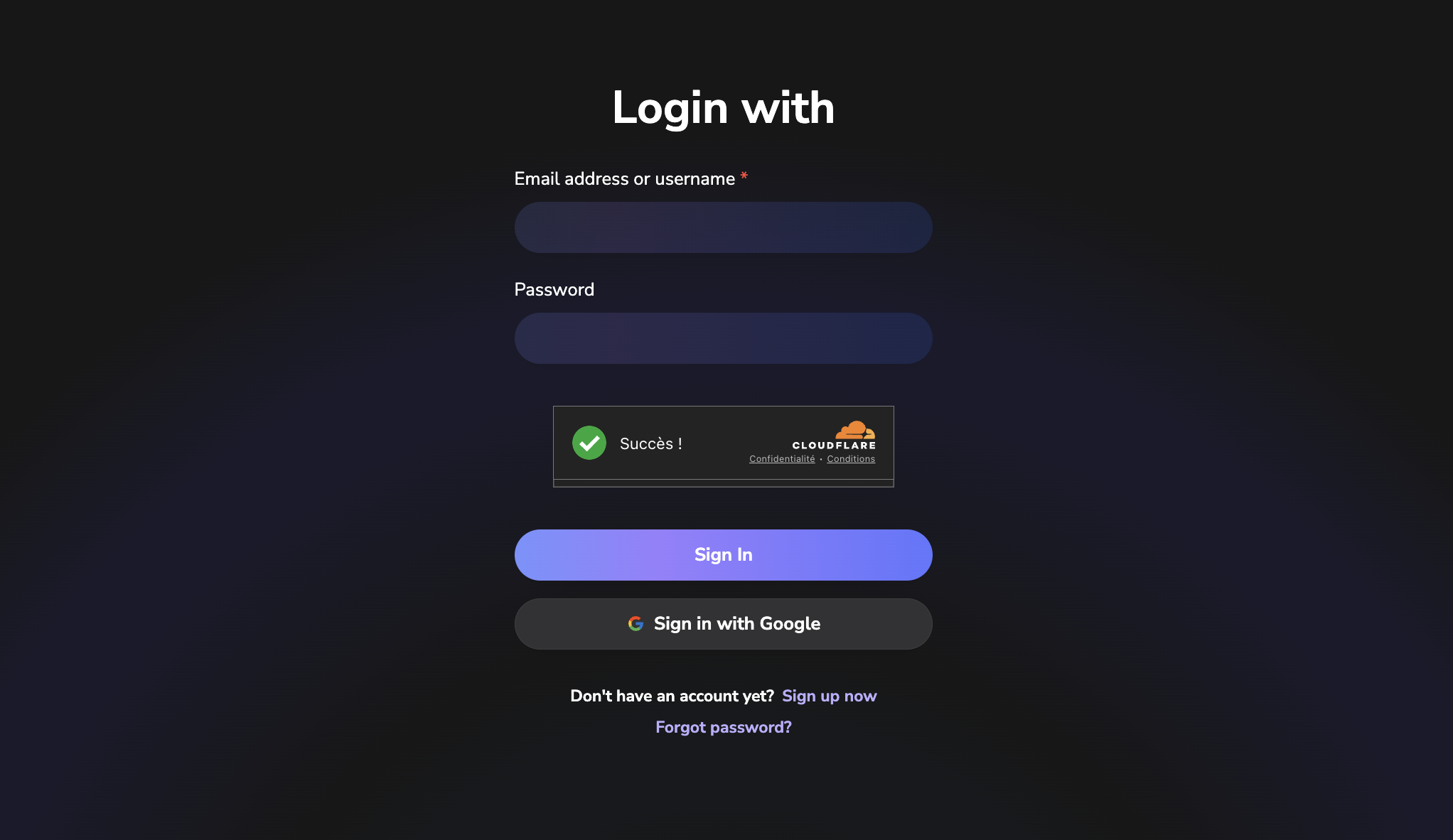Click the Succès ! status text
The width and height of the screenshot is (1453, 840).
tap(651, 443)
